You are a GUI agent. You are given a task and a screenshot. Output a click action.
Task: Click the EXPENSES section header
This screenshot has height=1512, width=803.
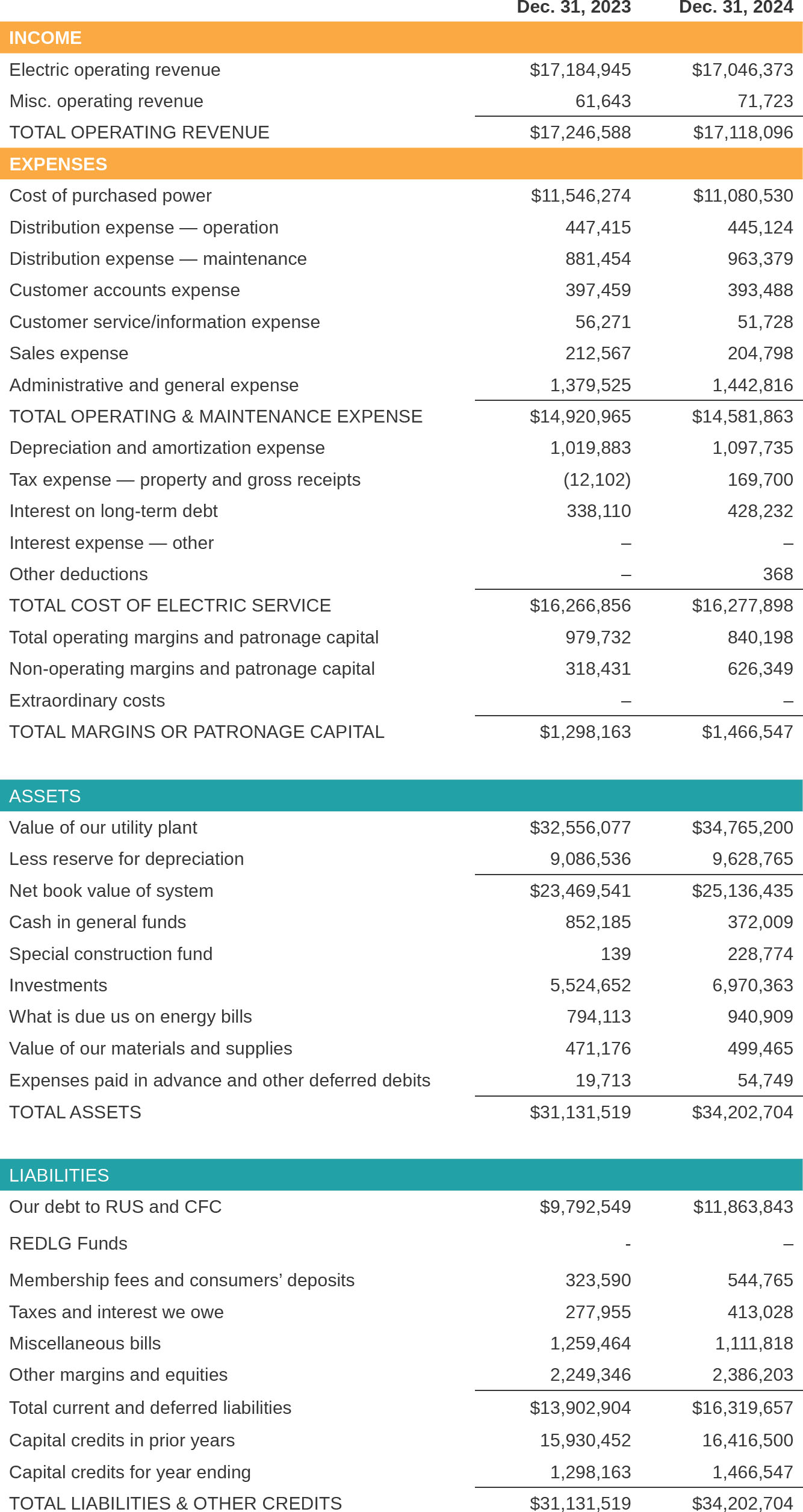[x=58, y=164]
